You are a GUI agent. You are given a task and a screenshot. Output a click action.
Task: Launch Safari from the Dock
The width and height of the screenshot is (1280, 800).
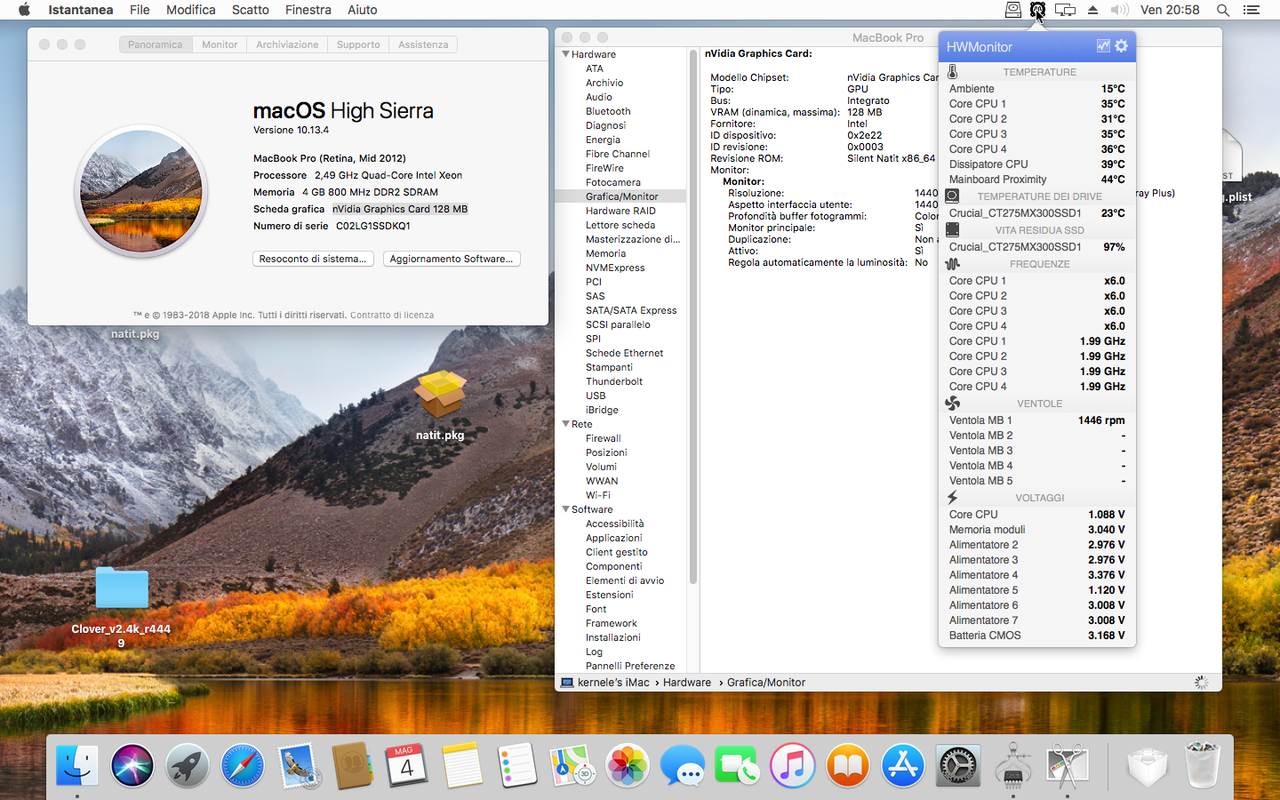242,766
